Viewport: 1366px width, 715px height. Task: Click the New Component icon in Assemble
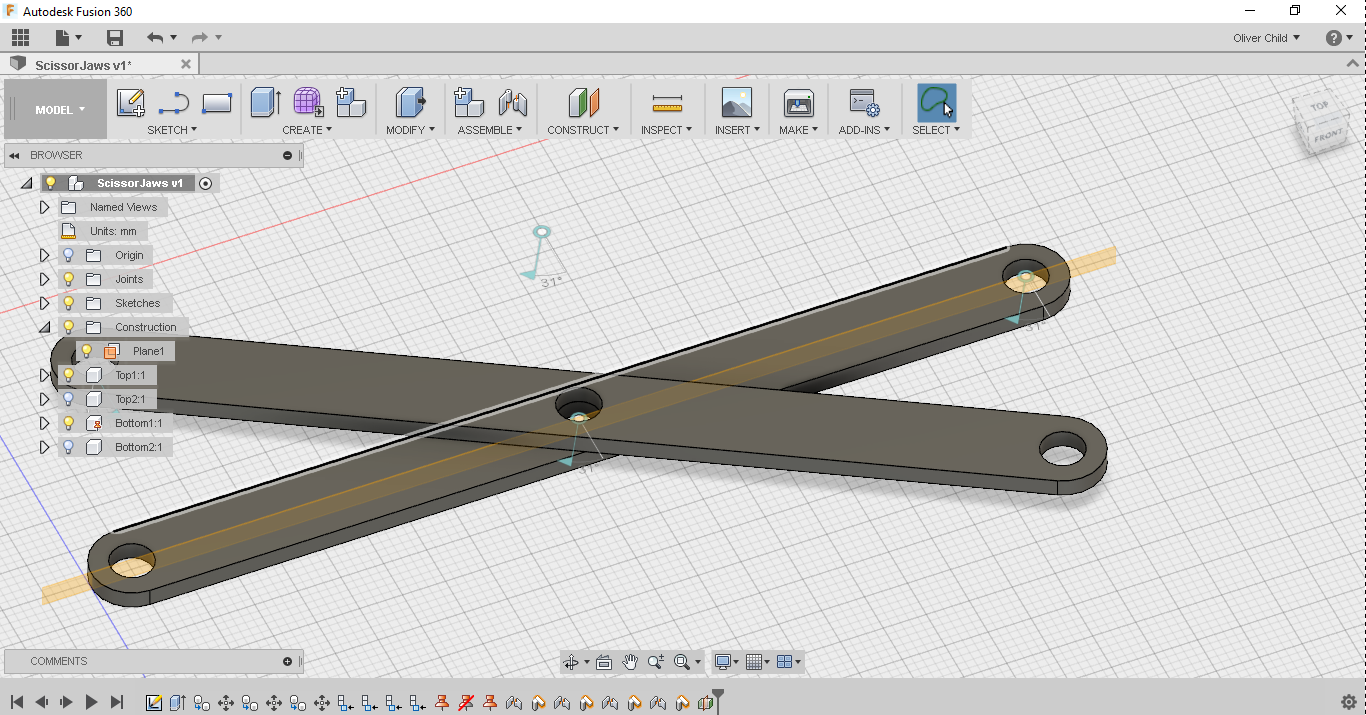point(469,103)
